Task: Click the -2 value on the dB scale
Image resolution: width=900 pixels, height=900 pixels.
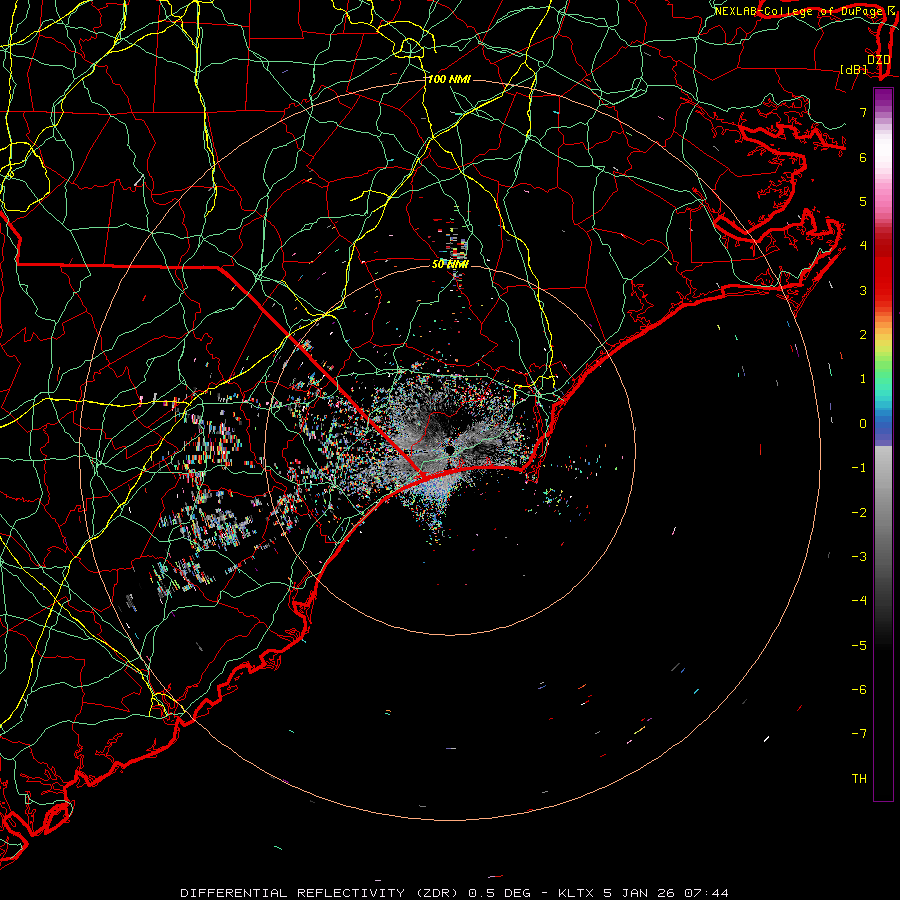Action: [x=859, y=513]
